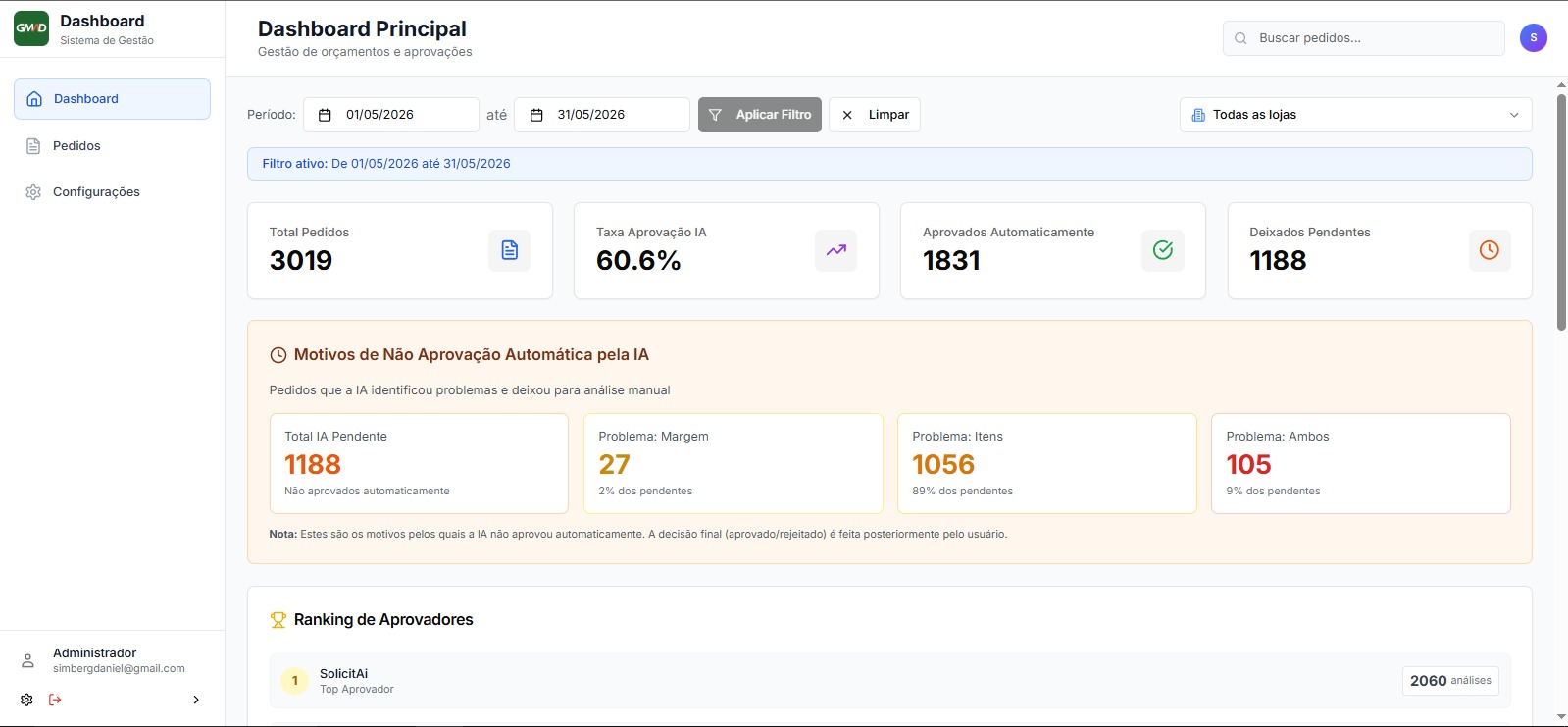This screenshot has height=727, width=1568.
Task: Click the Taxa Aprovação IA value 60.6%
Action: [x=638, y=261]
